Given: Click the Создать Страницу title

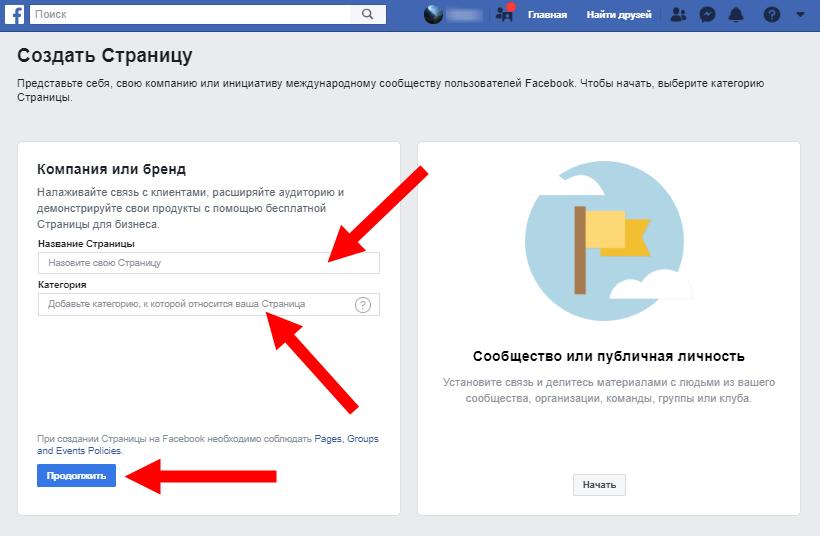Looking at the screenshot, I should [105, 55].
